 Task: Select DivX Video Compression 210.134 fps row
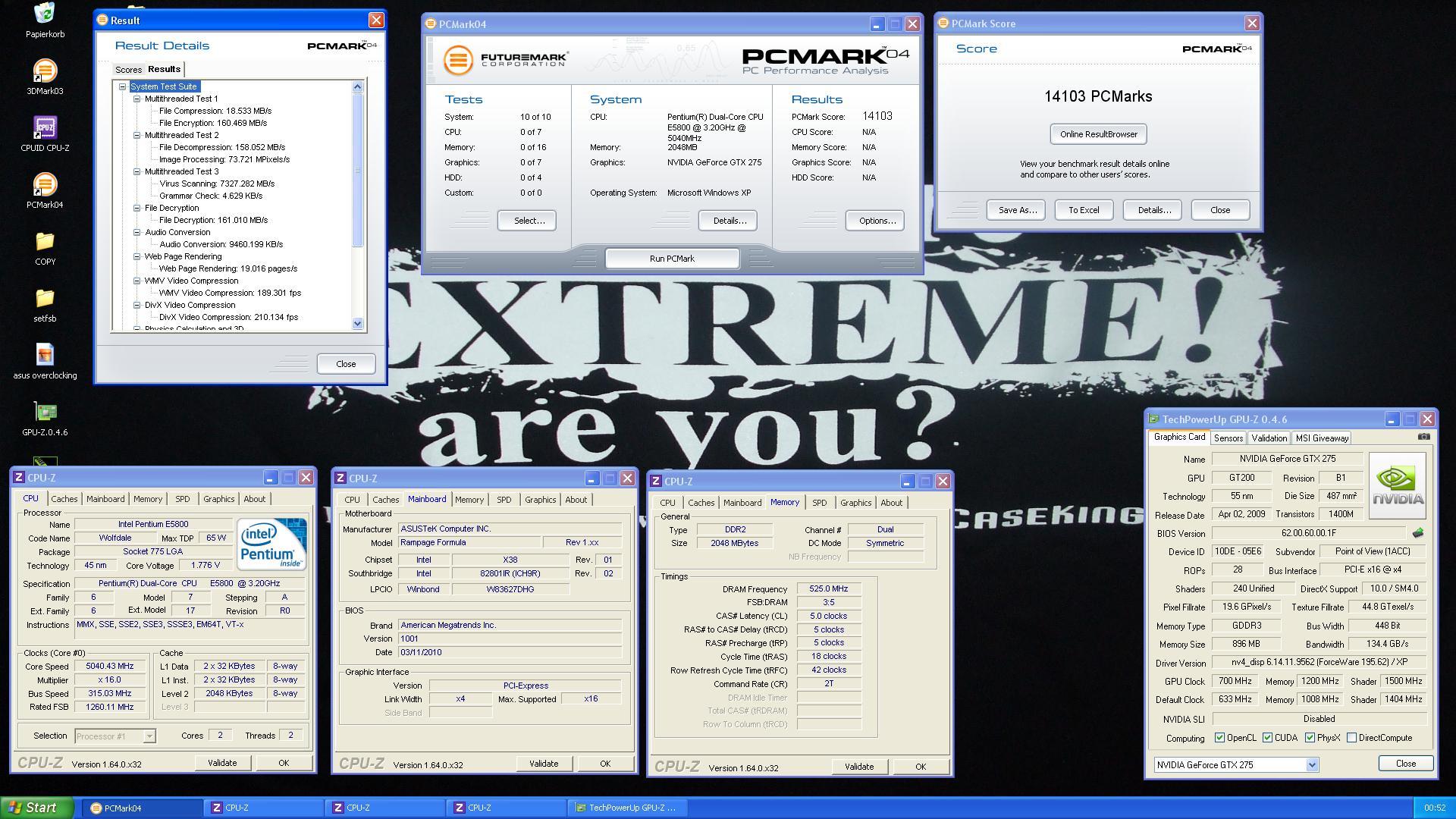[227, 317]
